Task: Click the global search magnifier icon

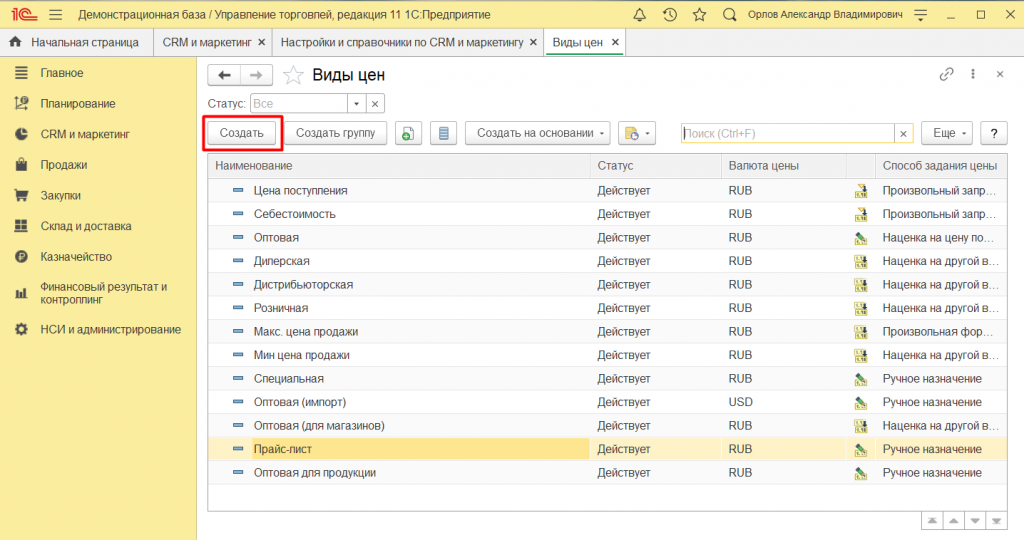Action: [729, 15]
